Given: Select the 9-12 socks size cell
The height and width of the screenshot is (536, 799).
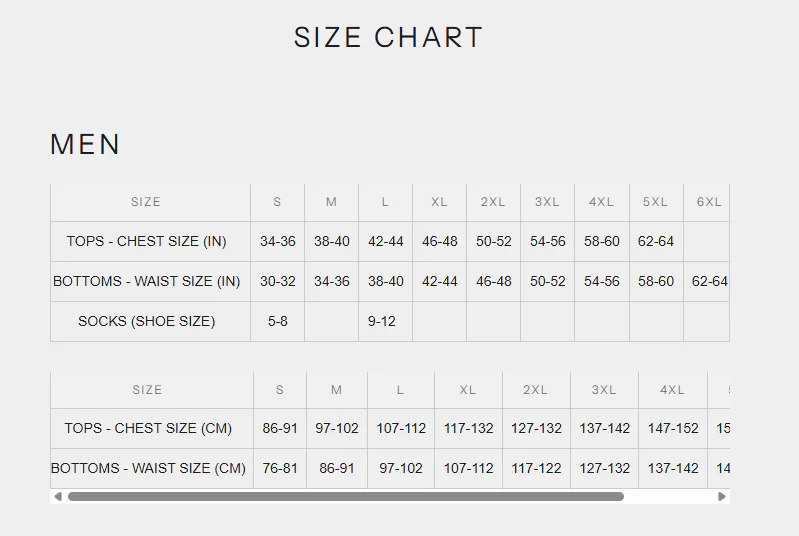Looking at the screenshot, I should click(x=382, y=321).
